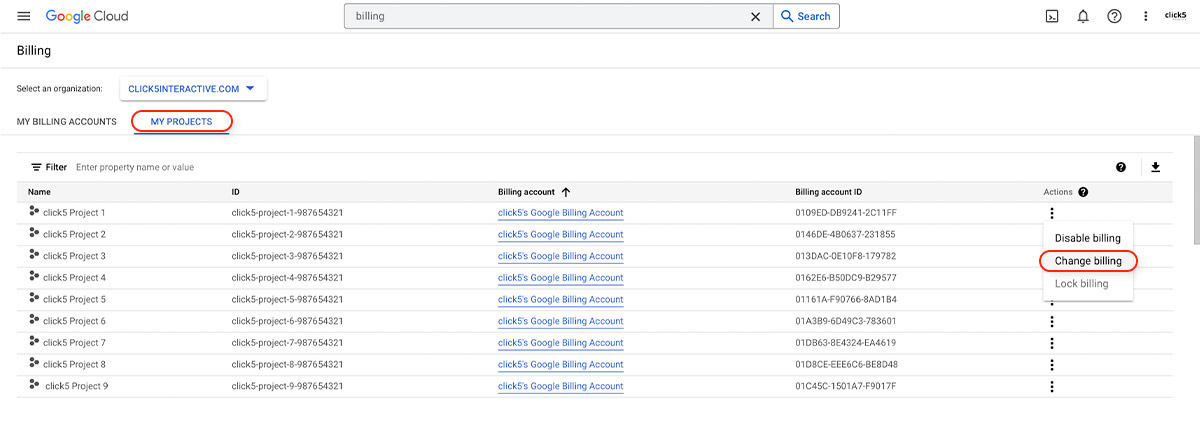Select billing account ID 01C45C-1501A7-F9017F
The width and height of the screenshot is (1200, 421).
(845, 386)
